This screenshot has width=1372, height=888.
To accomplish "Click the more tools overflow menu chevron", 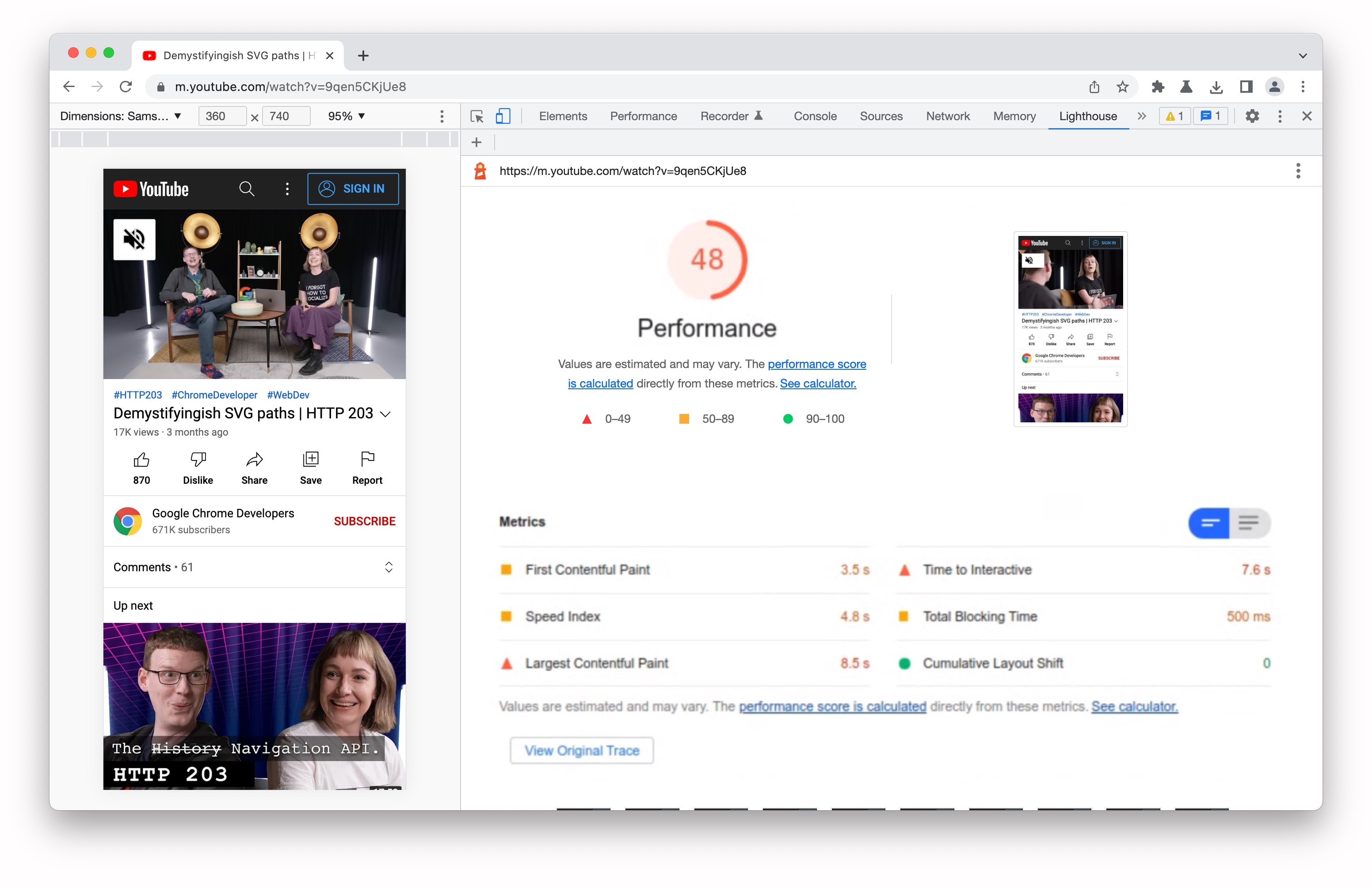I will tap(1140, 117).
